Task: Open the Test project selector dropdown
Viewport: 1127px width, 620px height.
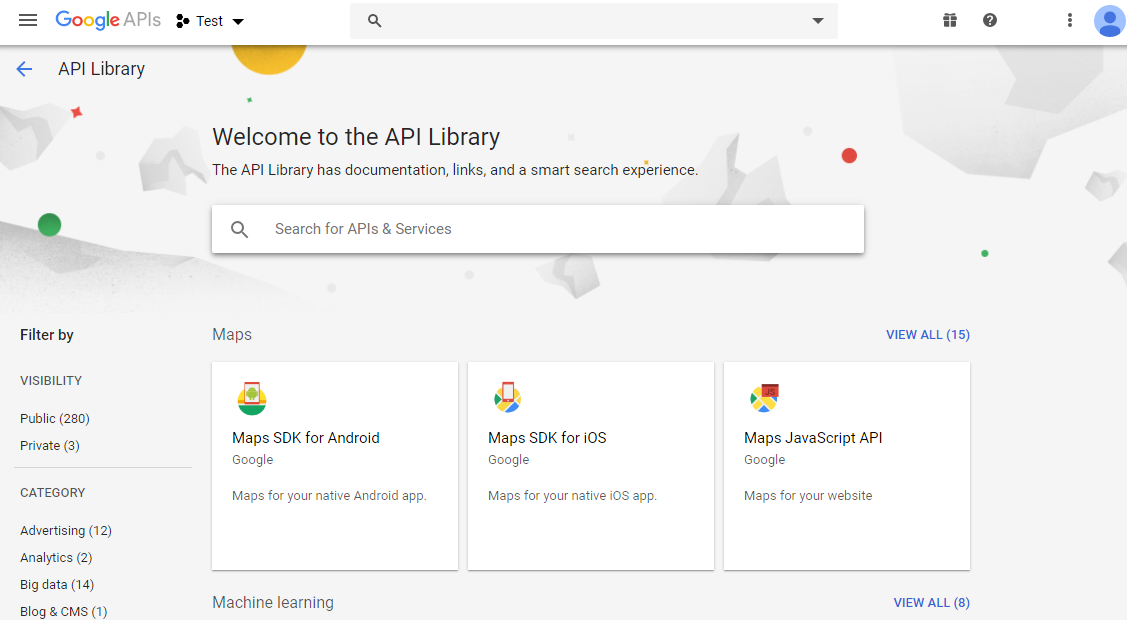Action: [210, 21]
